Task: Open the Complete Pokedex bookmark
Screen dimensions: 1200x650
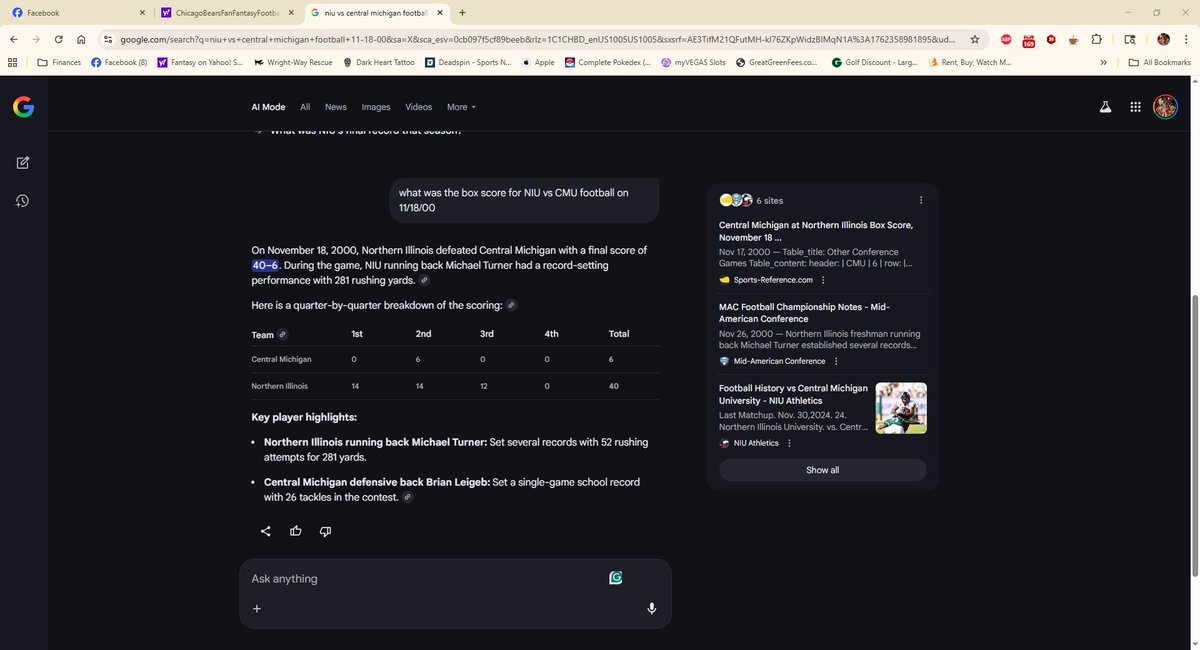Action: click(607, 62)
